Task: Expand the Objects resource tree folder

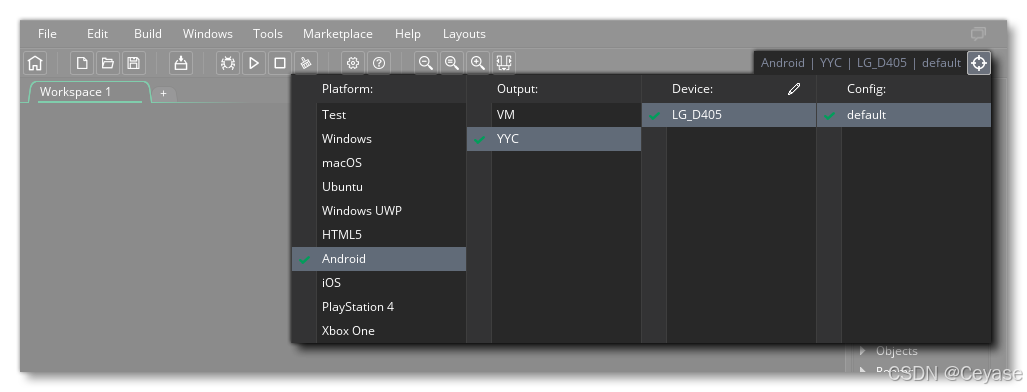Action: click(x=863, y=351)
